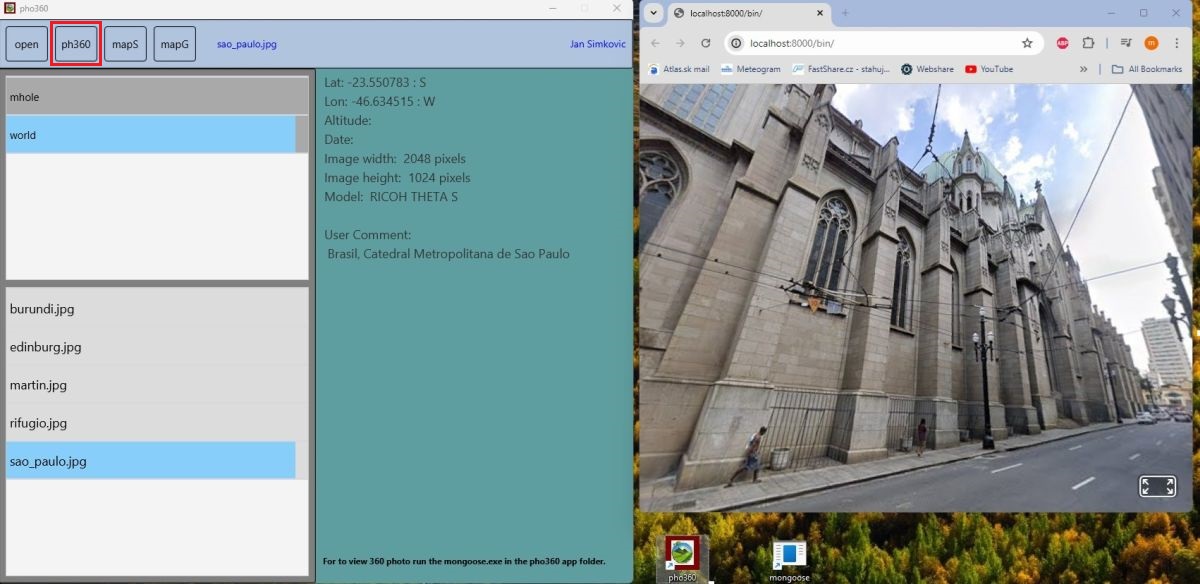
Task: Open the YouTube bookmark
Action: tap(989, 69)
